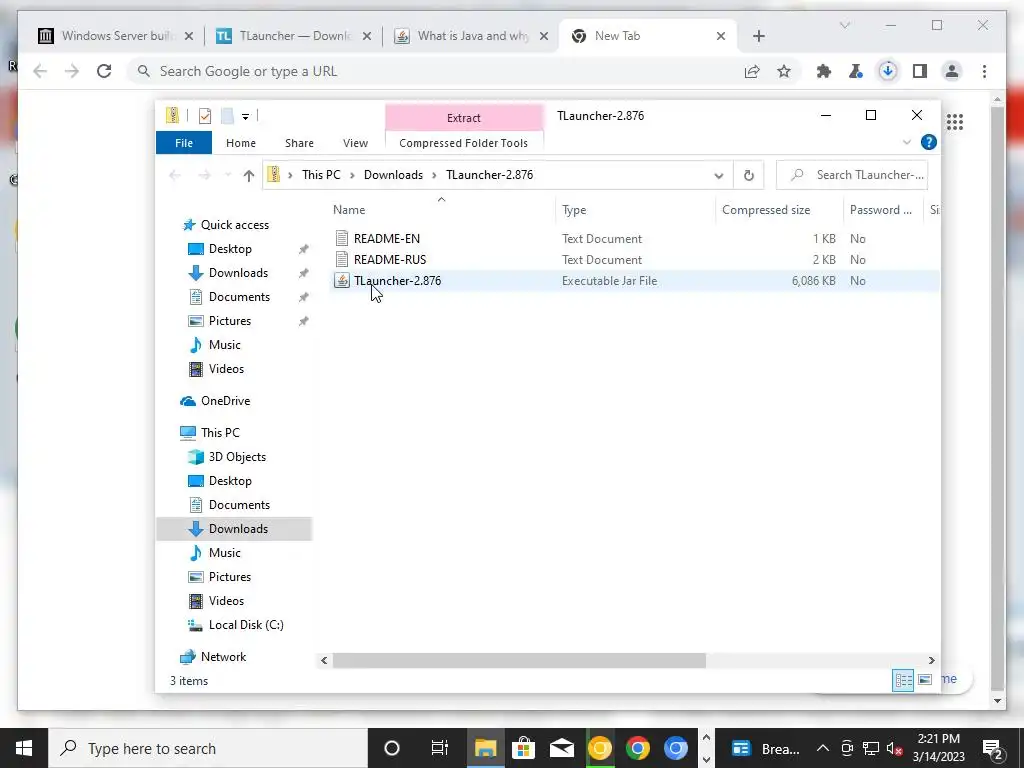This screenshot has height=768, width=1024.
Task: Open the Chrome profile avatar menu
Action: pyautogui.click(x=952, y=71)
